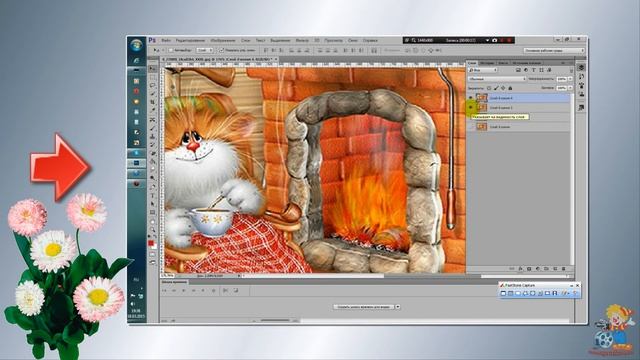Filter layers by adjustment layers icon
The height and width of the screenshot is (360, 640).
[x=526, y=70]
